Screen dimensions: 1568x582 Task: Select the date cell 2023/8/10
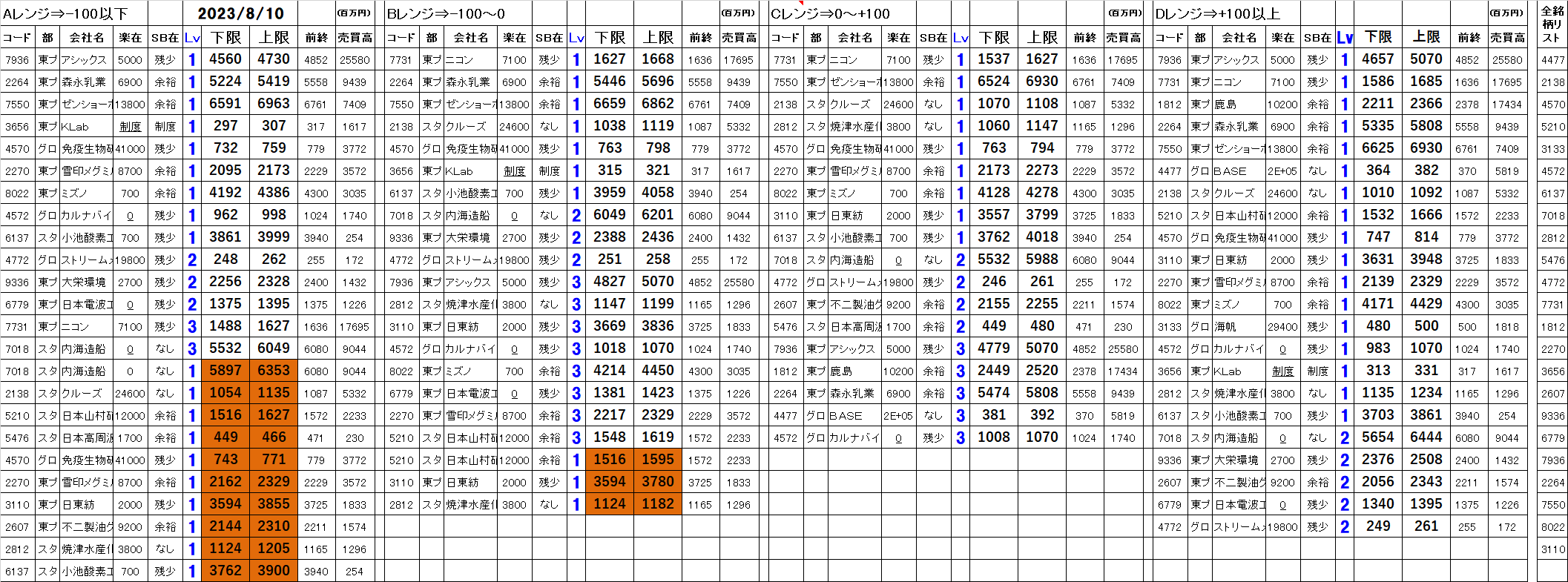pos(240,13)
